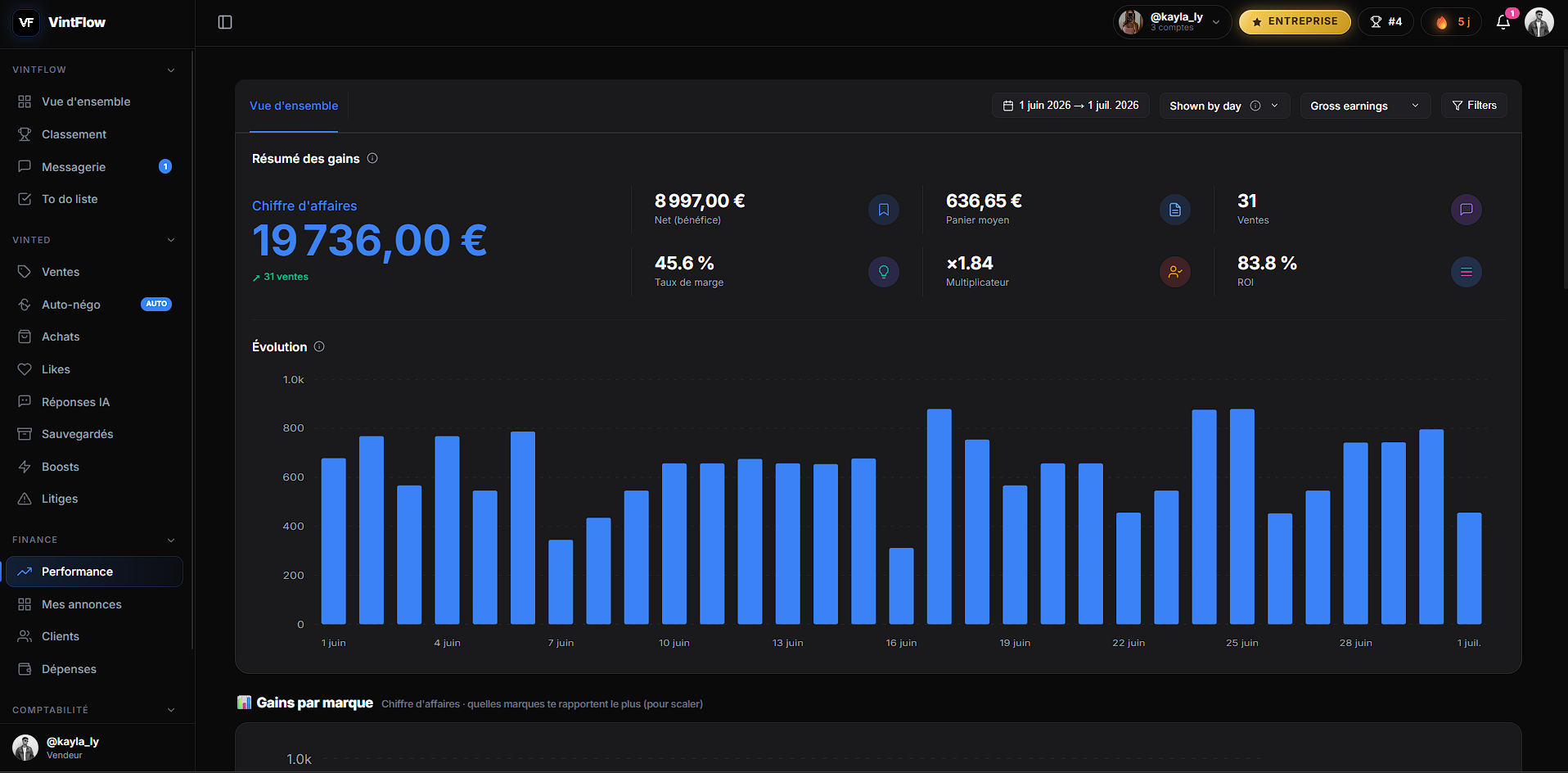Click the 8 997,00 € net value

point(700,201)
